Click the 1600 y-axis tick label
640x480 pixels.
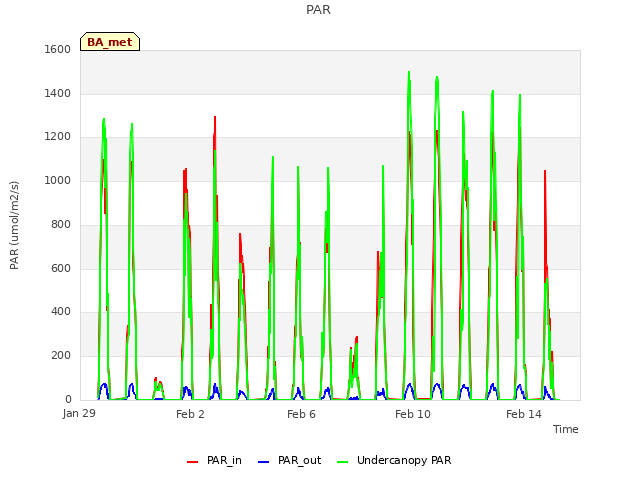click(x=58, y=49)
